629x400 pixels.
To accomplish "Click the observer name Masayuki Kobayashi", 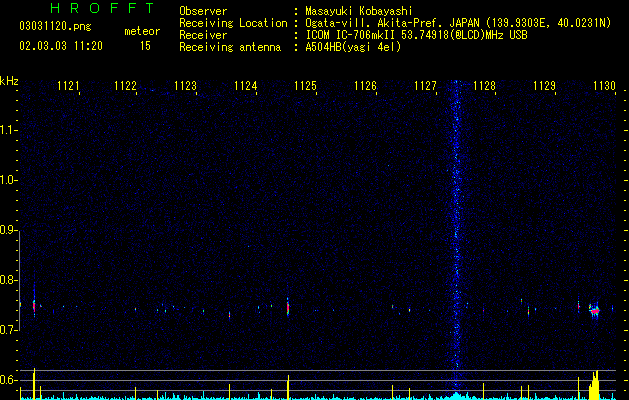I will point(359,11).
